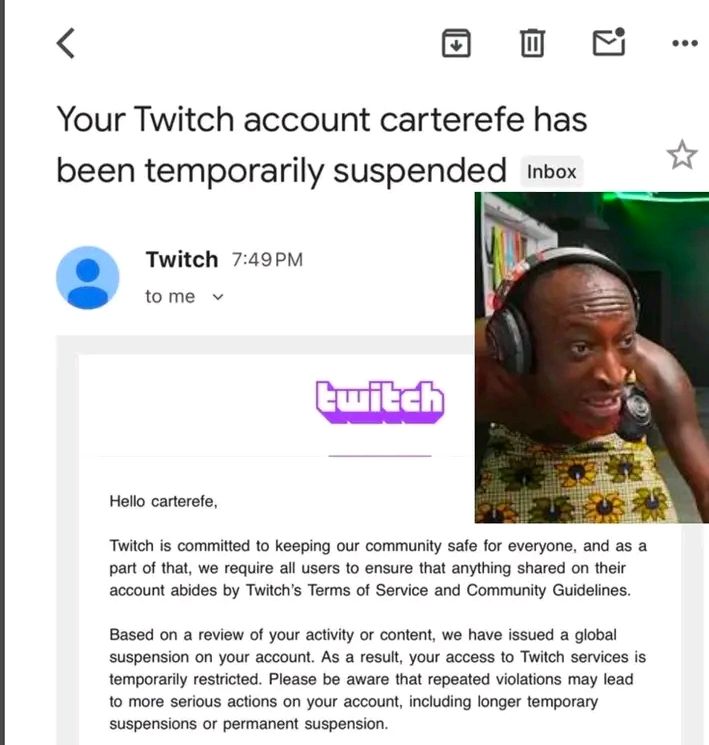Mark the email as unread via envelope icon

coord(609,42)
